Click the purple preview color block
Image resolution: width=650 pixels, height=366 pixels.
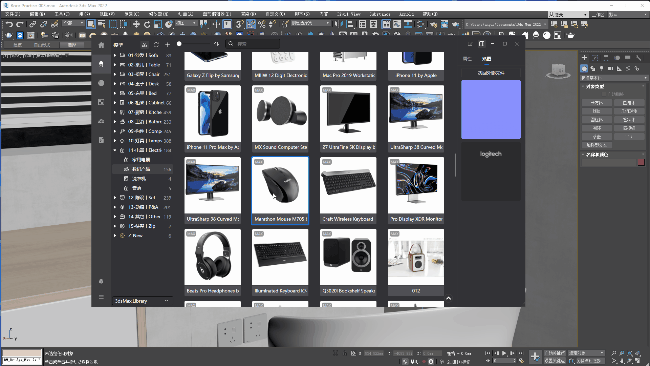tap(491, 109)
